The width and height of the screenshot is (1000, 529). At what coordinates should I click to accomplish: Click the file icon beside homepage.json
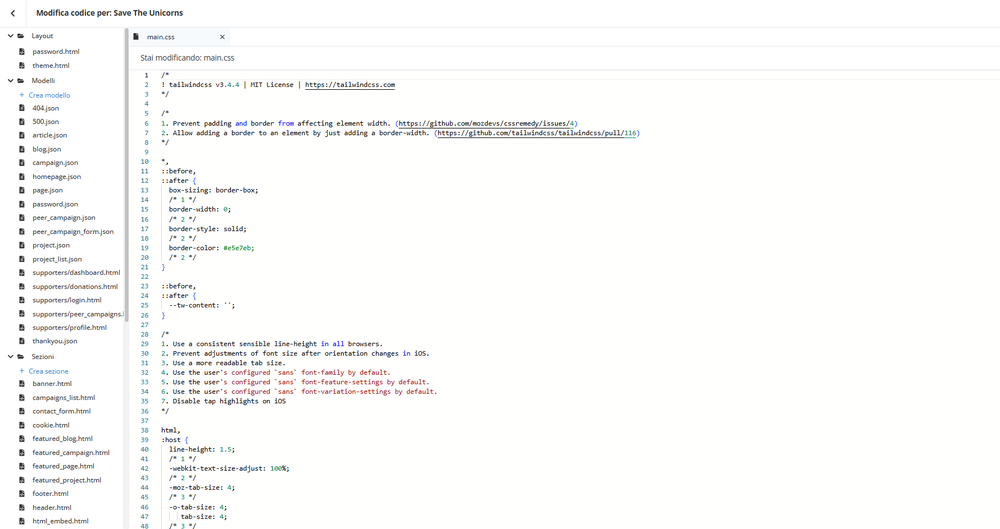tap(21, 177)
